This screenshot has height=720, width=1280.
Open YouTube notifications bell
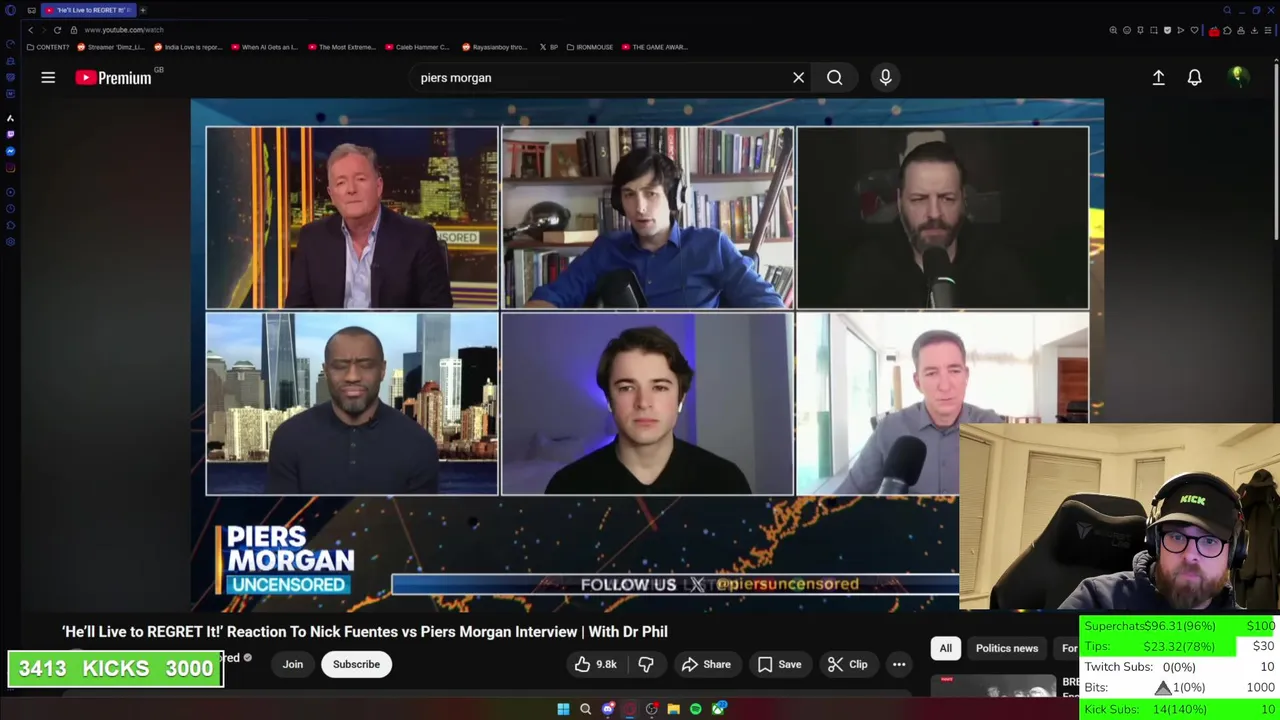point(1194,77)
